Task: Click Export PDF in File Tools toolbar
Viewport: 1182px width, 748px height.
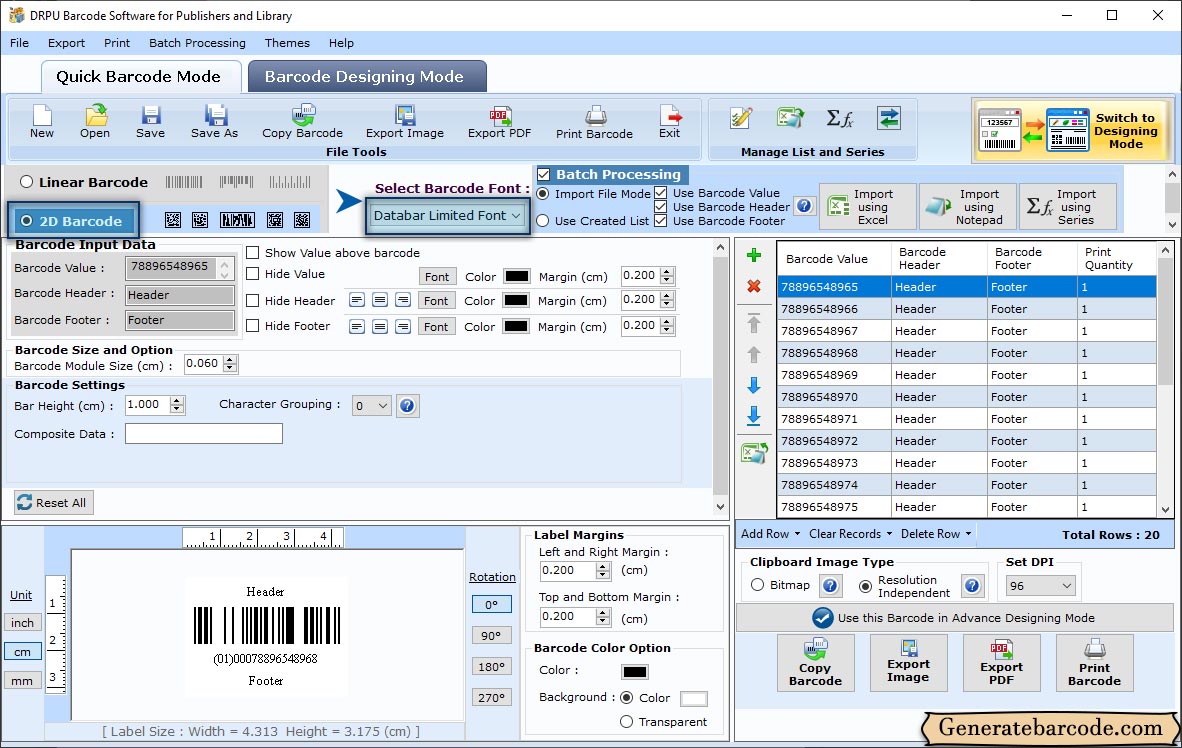Action: click(499, 122)
